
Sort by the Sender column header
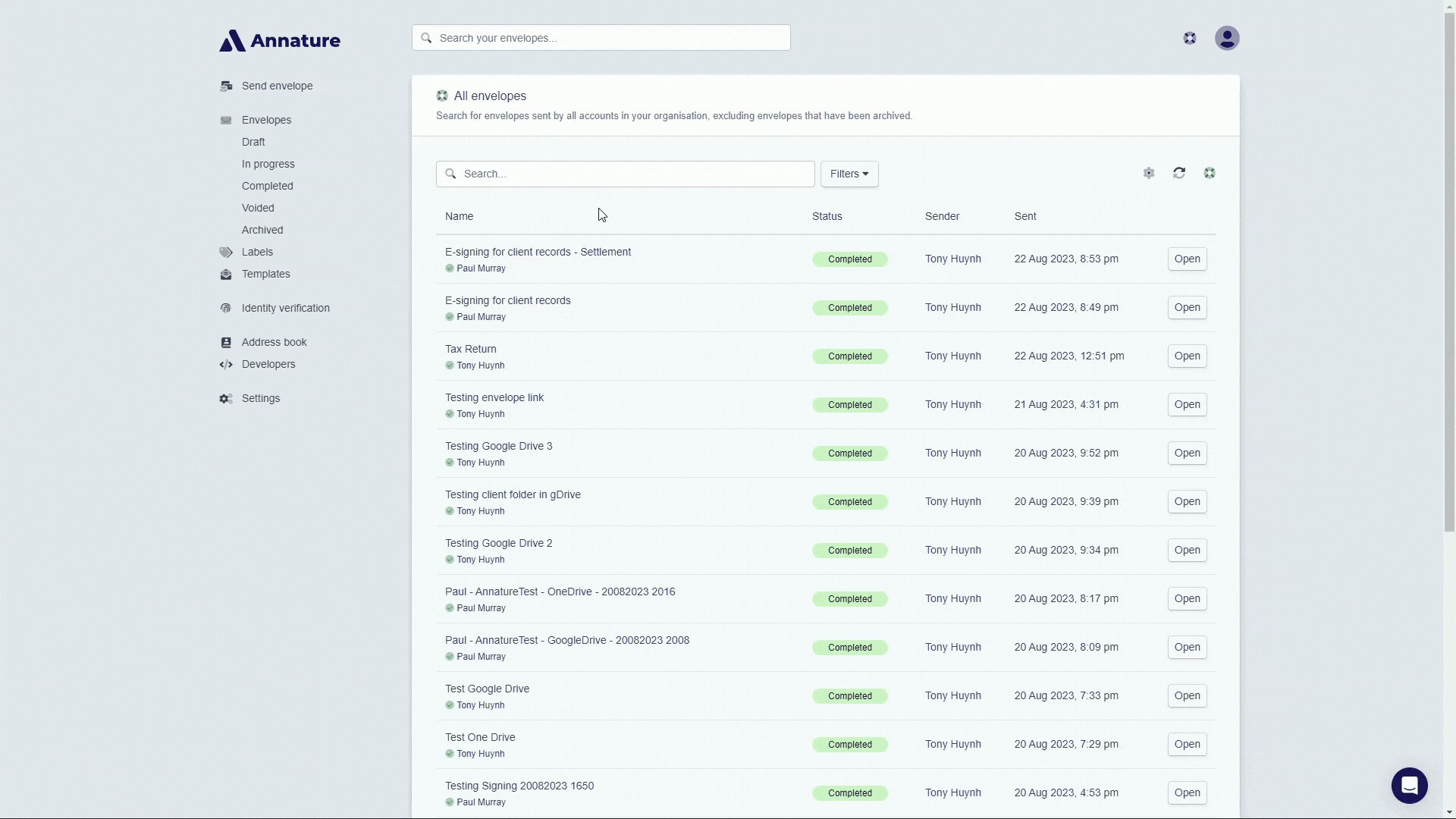pos(943,217)
